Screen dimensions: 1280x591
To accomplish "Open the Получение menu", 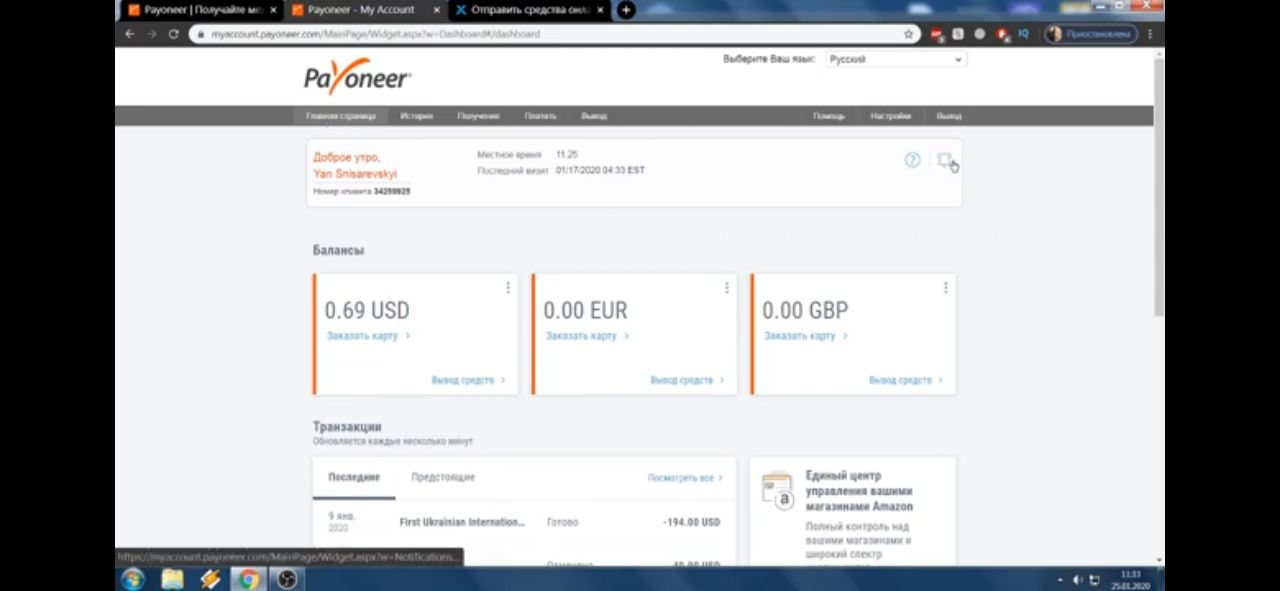I will tap(479, 116).
